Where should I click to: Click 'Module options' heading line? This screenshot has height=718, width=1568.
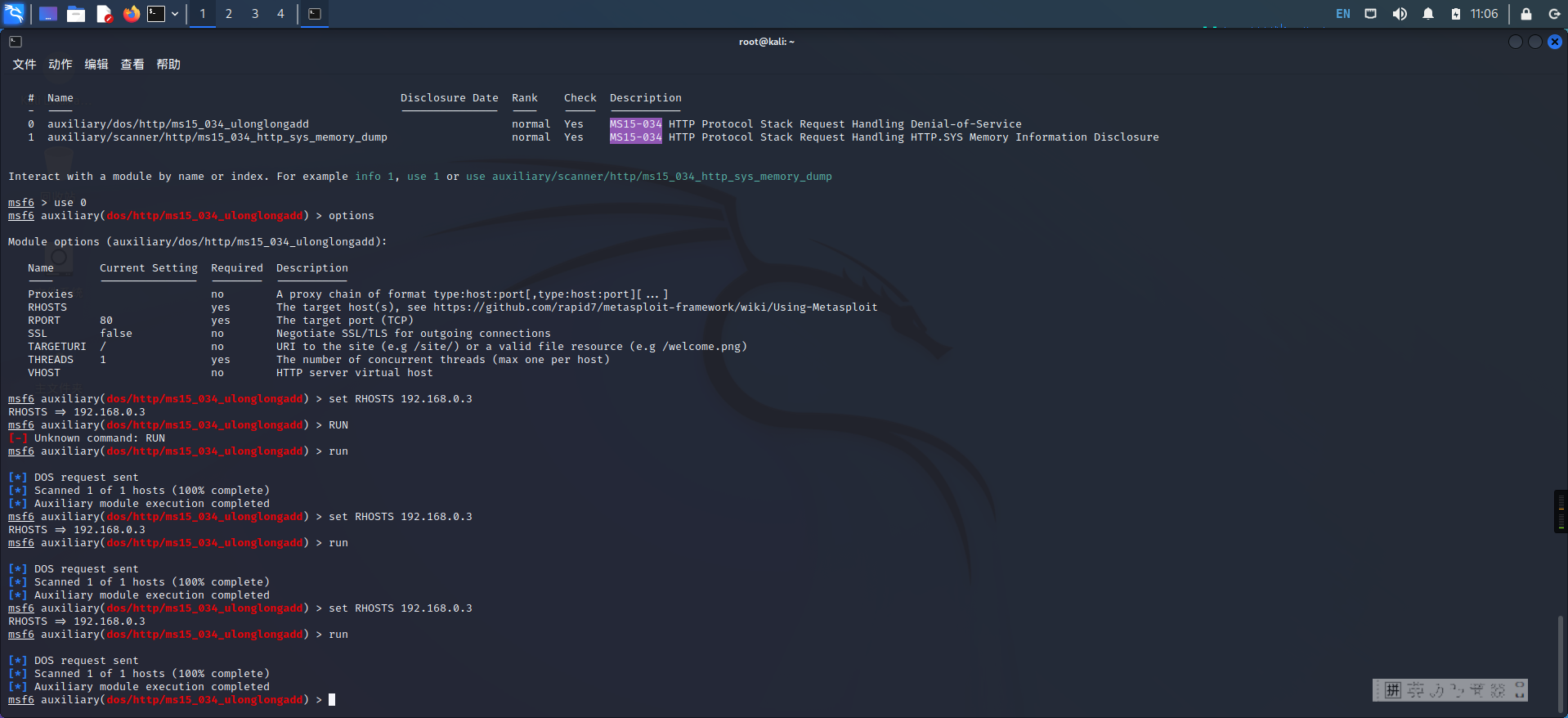[x=198, y=242]
